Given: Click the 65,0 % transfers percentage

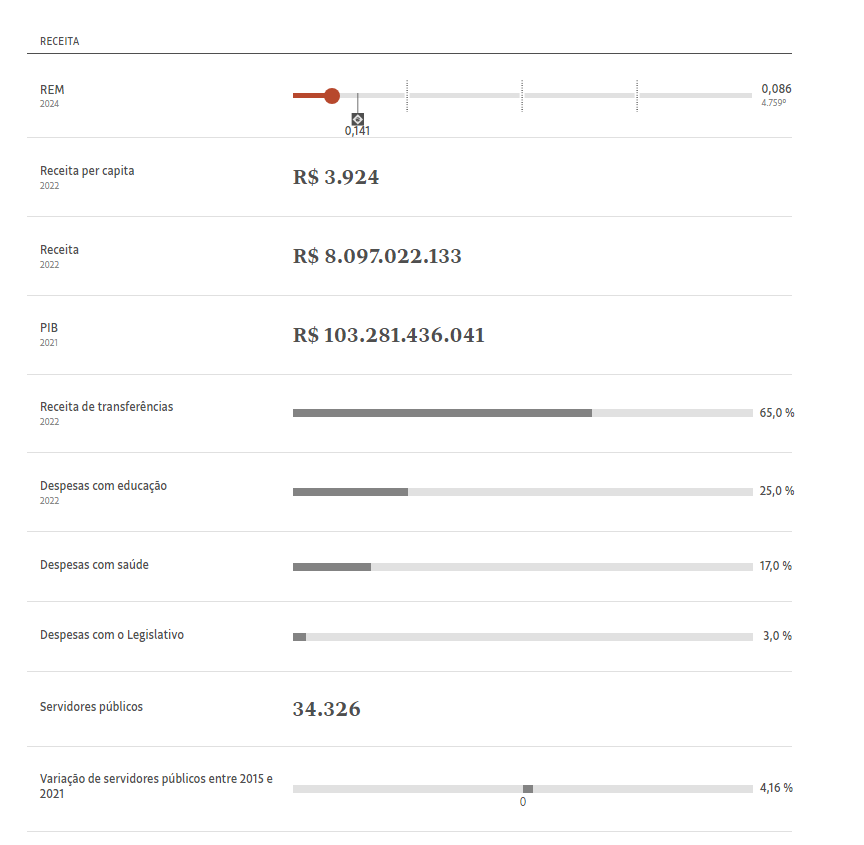Looking at the screenshot, I should (x=777, y=413).
